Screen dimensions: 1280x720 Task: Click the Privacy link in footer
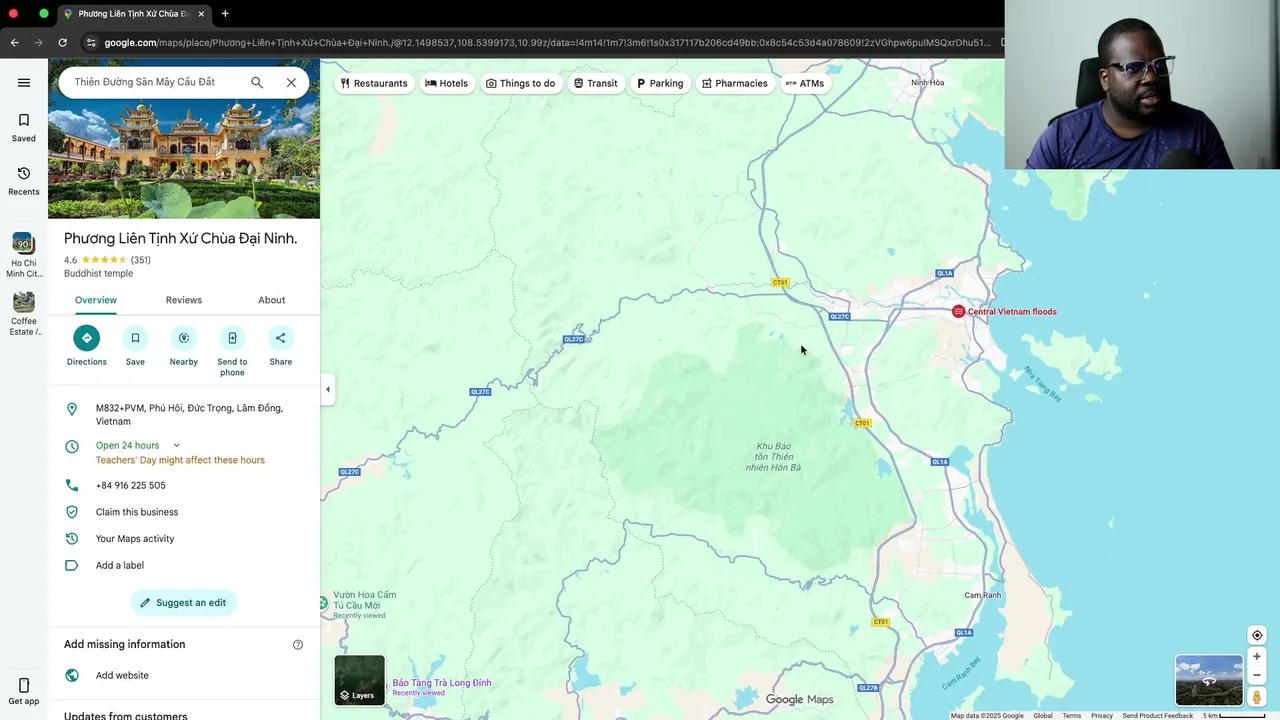point(1102,715)
